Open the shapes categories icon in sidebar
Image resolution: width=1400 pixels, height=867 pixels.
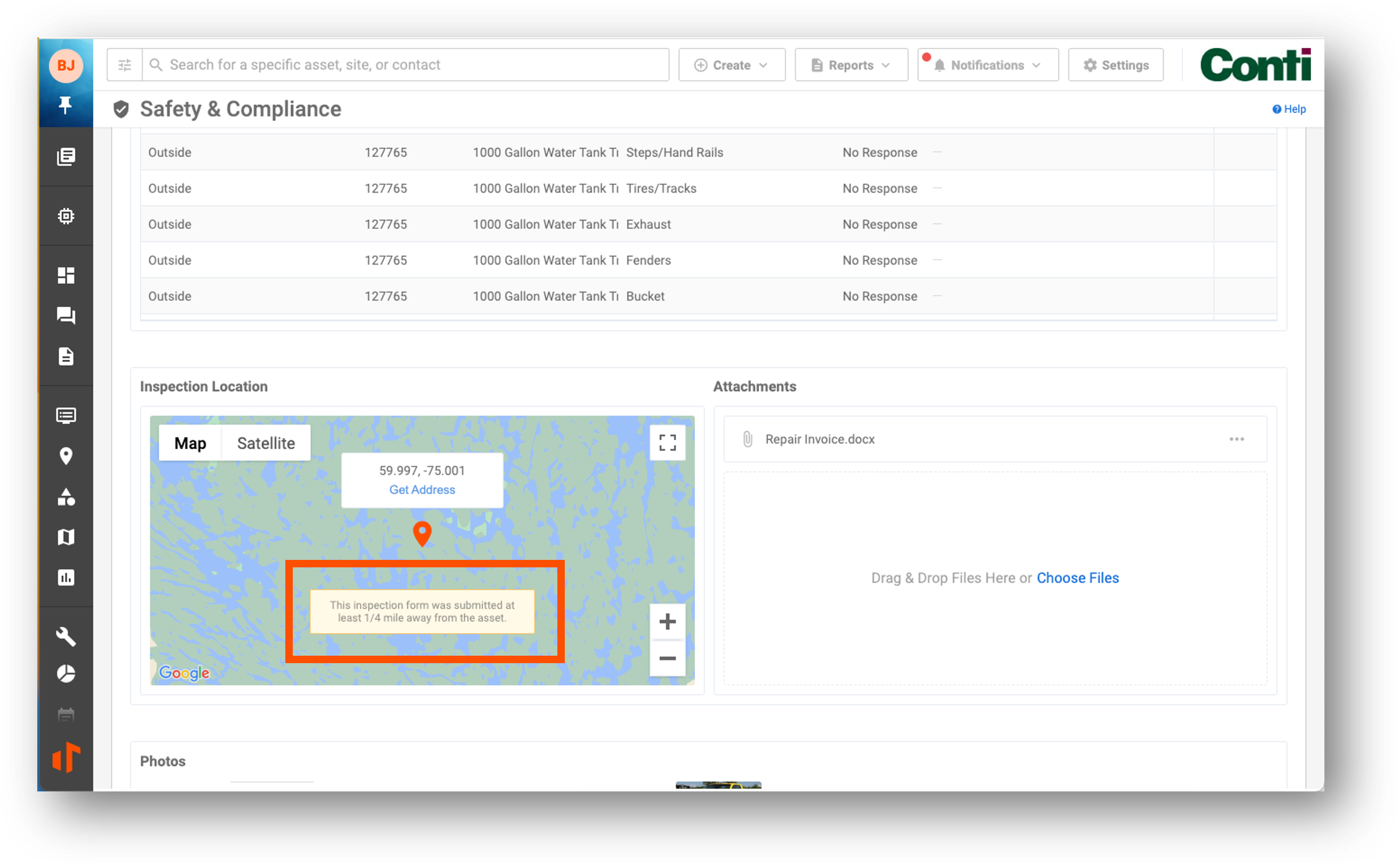(66, 497)
